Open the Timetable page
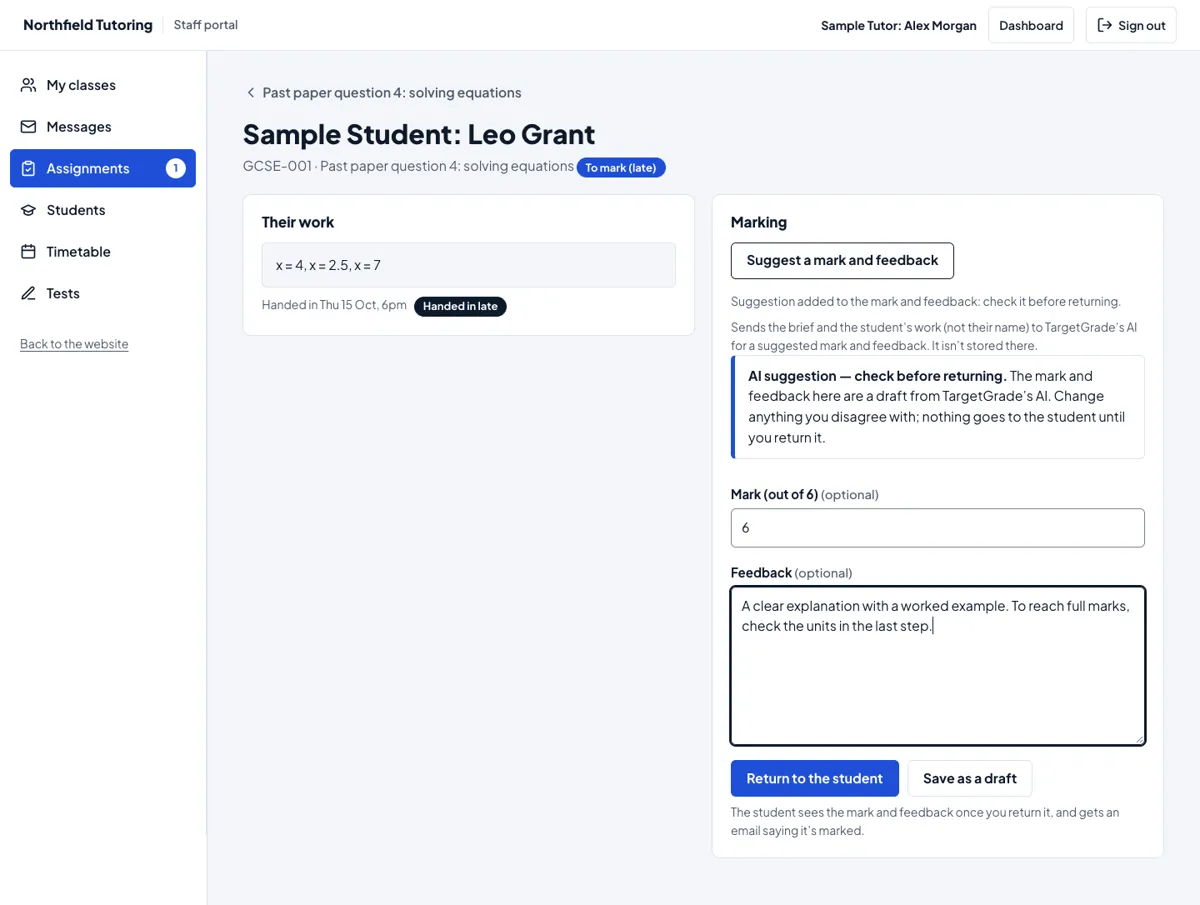 point(103,252)
